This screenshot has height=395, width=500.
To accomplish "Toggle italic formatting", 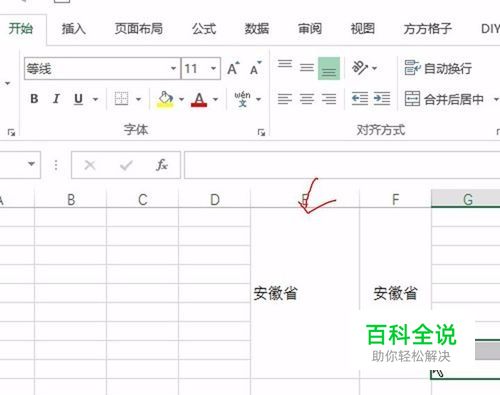I will coord(56,99).
